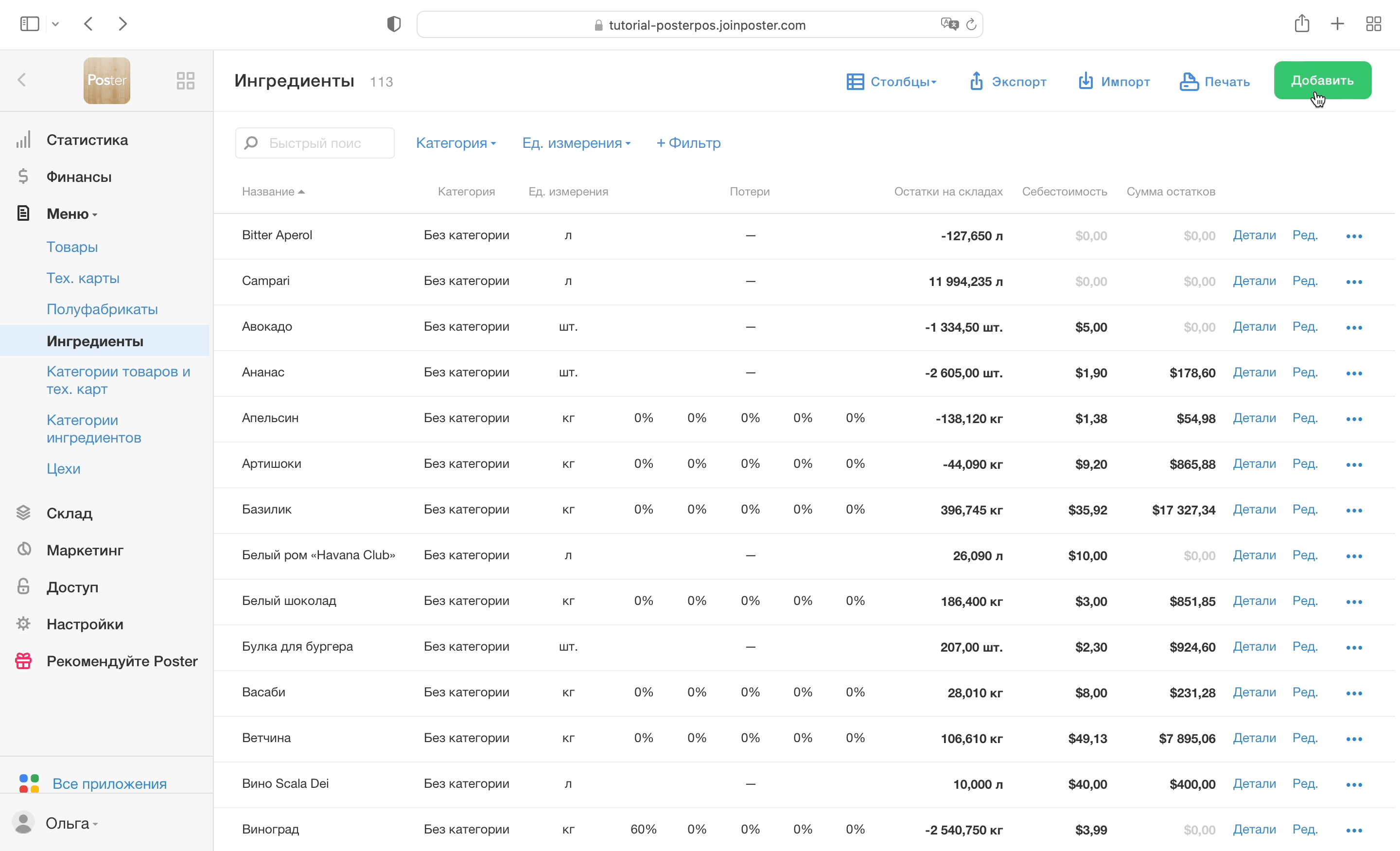1400x851 pixels.
Task: Focus the quick search input field
Action: (324, 142)
